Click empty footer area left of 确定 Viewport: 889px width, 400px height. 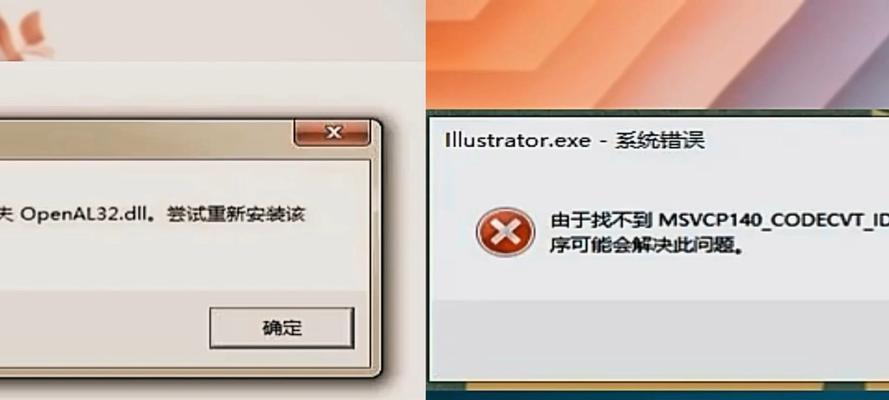(x=102, y=329)
